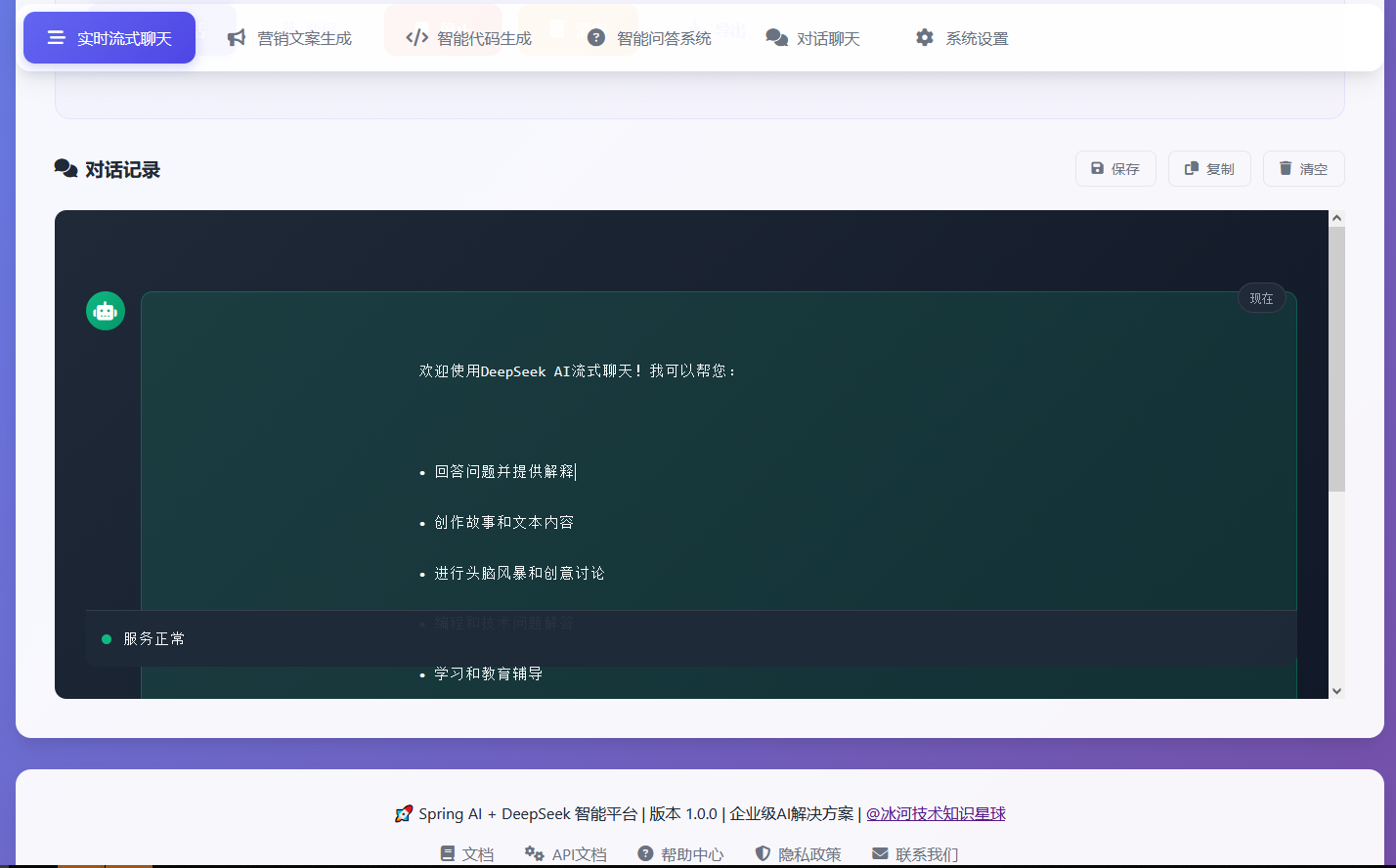Click the gear icon for 系统设置

pos(925,38)
